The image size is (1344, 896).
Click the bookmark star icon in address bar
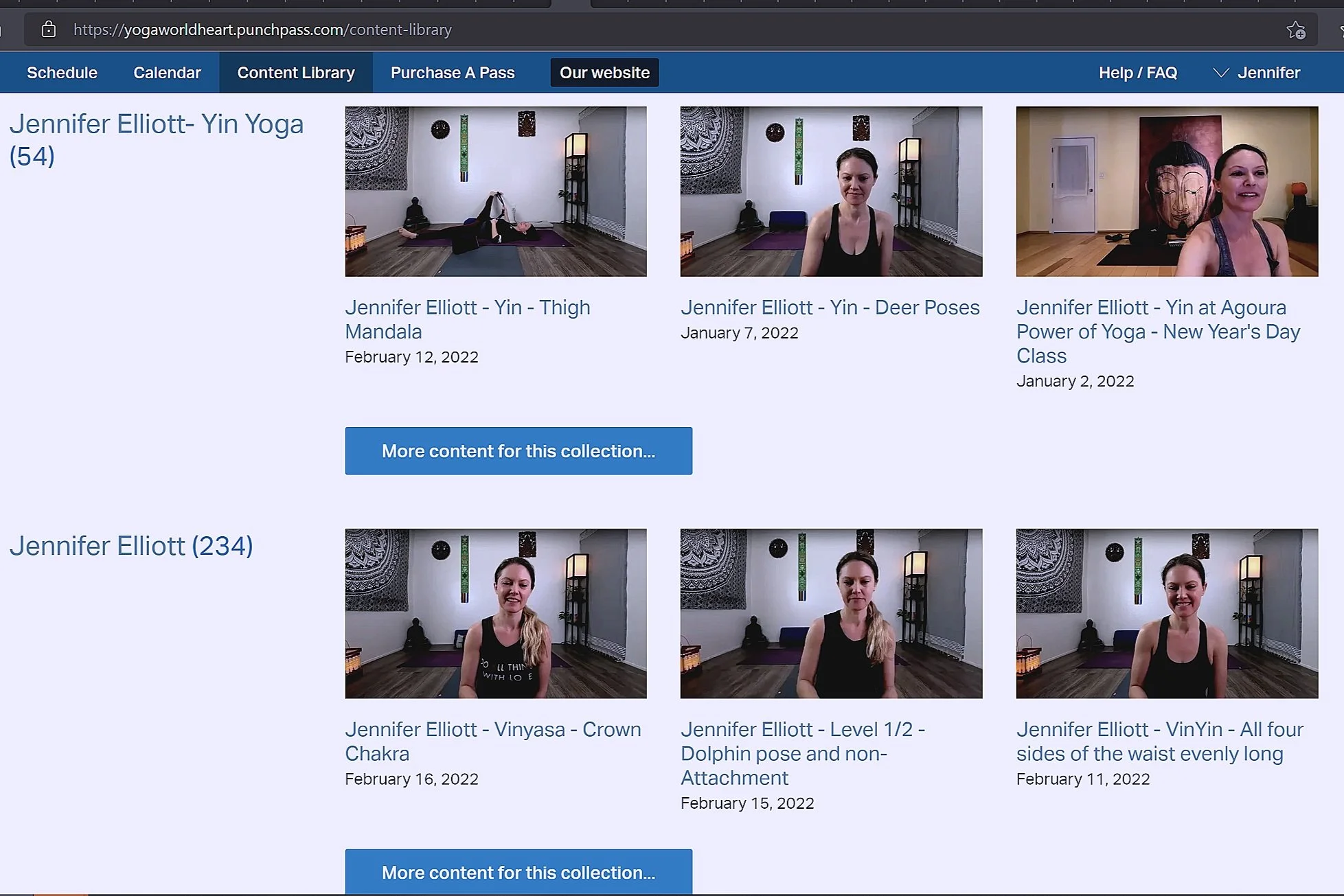click(1295, 30)
